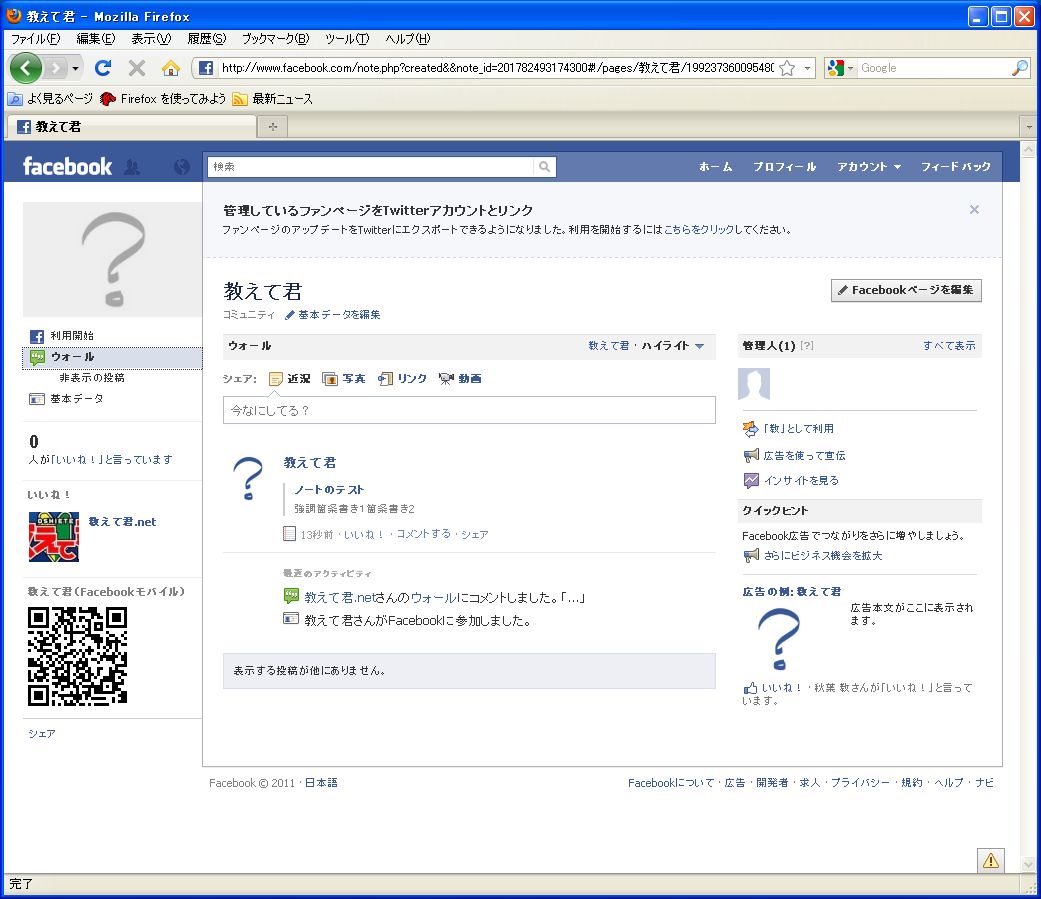Open 非表示の投稿 in the sidebar
This screenshot has height=899, width=1041.
pos(92,377)
